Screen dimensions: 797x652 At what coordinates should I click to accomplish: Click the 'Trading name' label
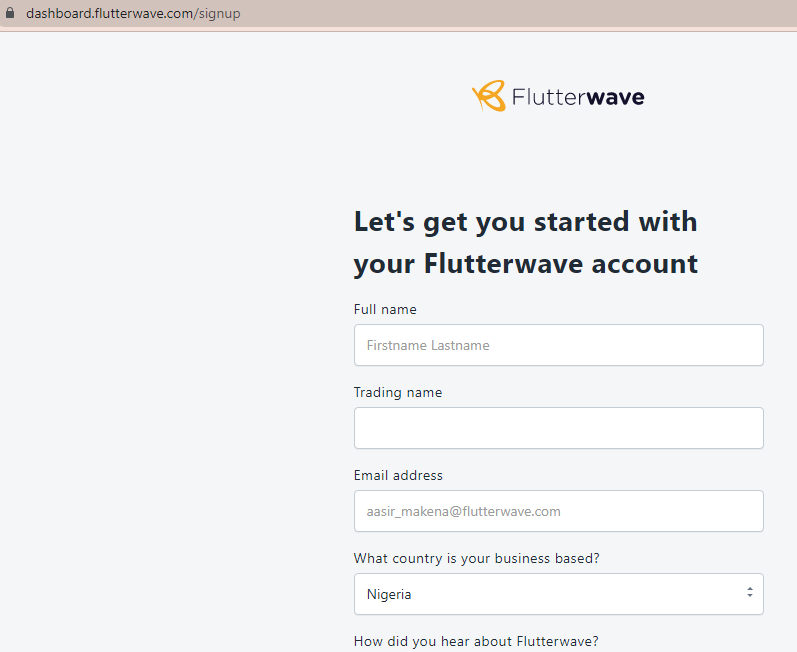click(398, 393)
